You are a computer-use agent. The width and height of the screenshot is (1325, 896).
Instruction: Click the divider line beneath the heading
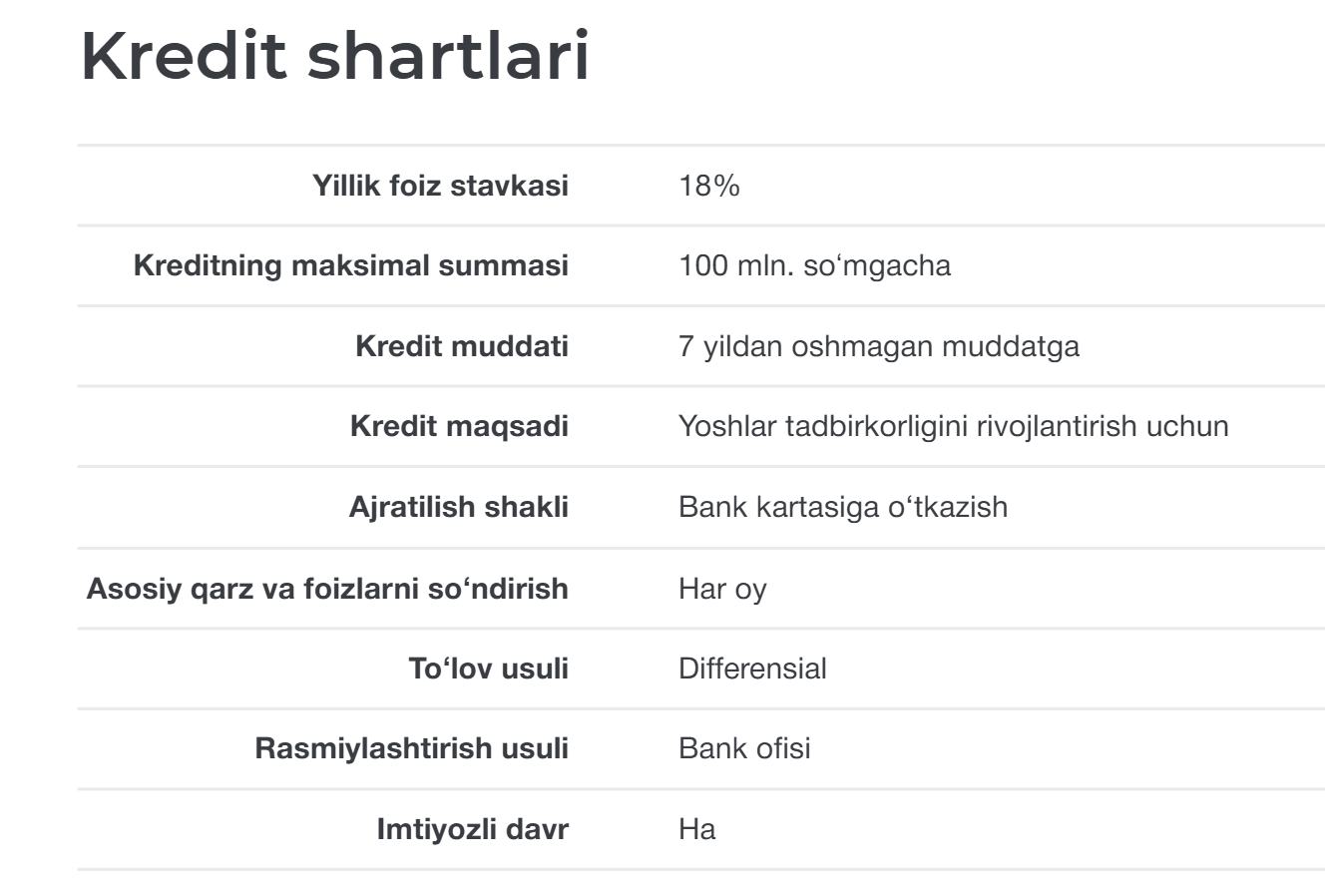click(698, 146)
